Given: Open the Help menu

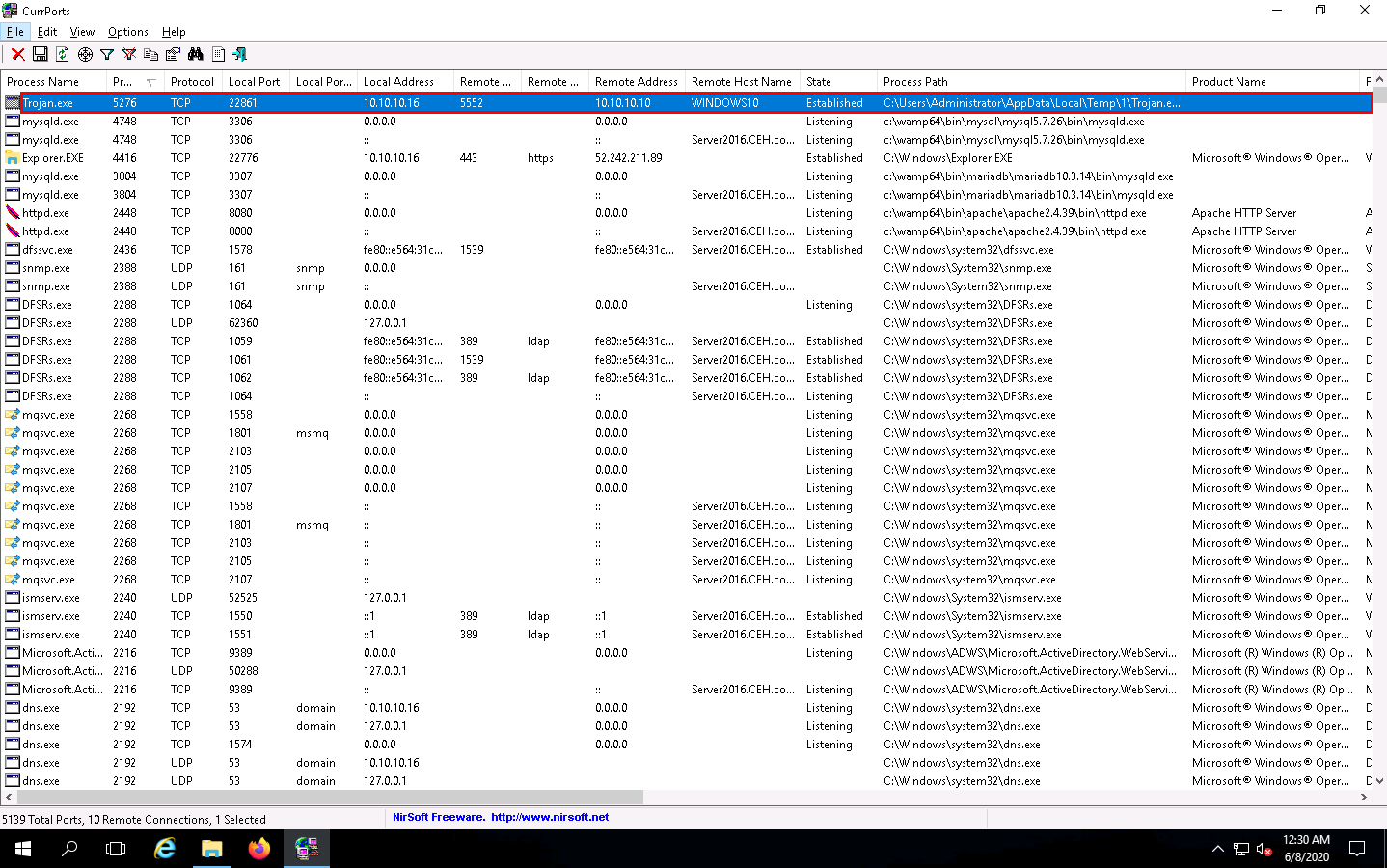Looking at the screenshot, I should (174, 32).
